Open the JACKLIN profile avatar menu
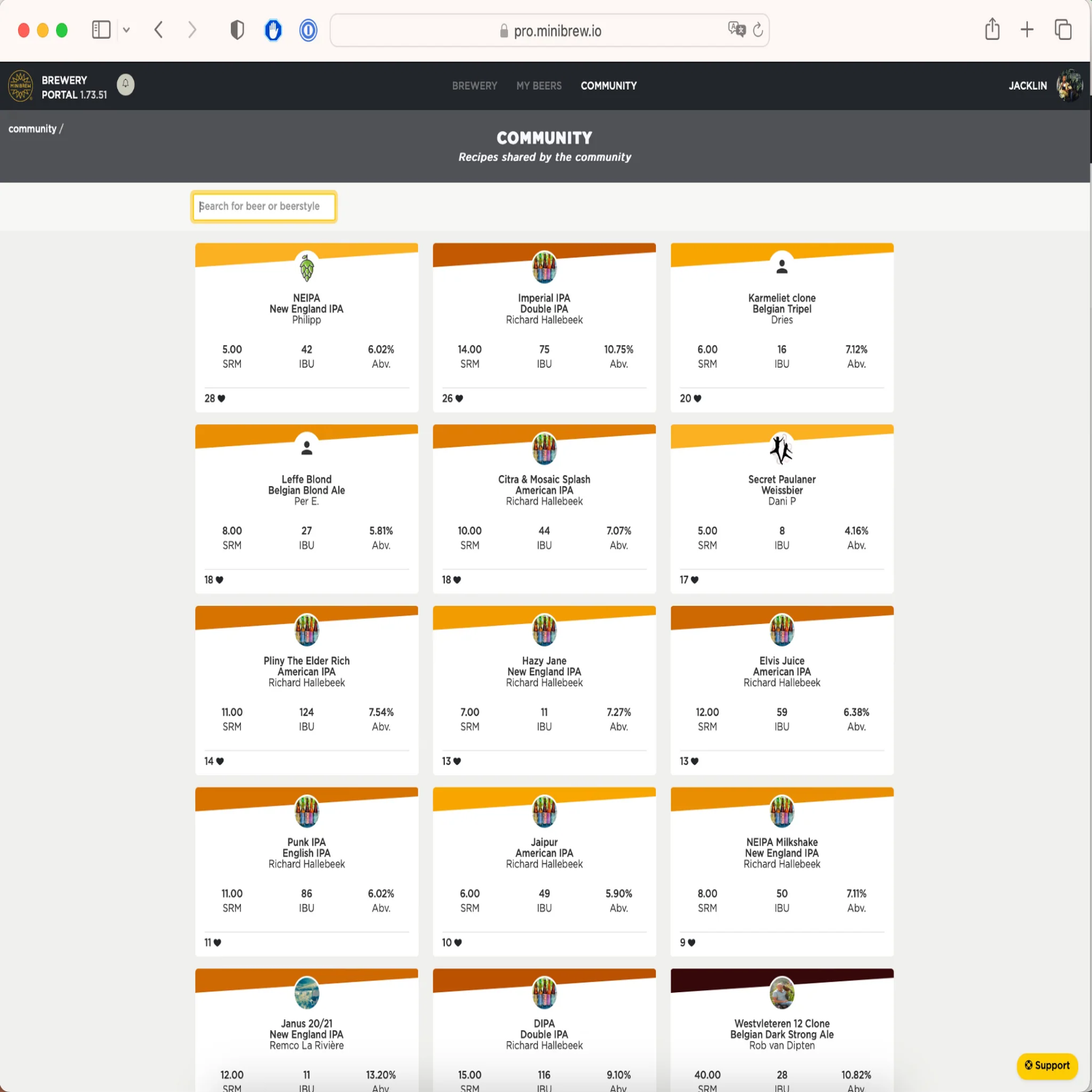The image size is (1092, 1092). tap(1069, 86)
